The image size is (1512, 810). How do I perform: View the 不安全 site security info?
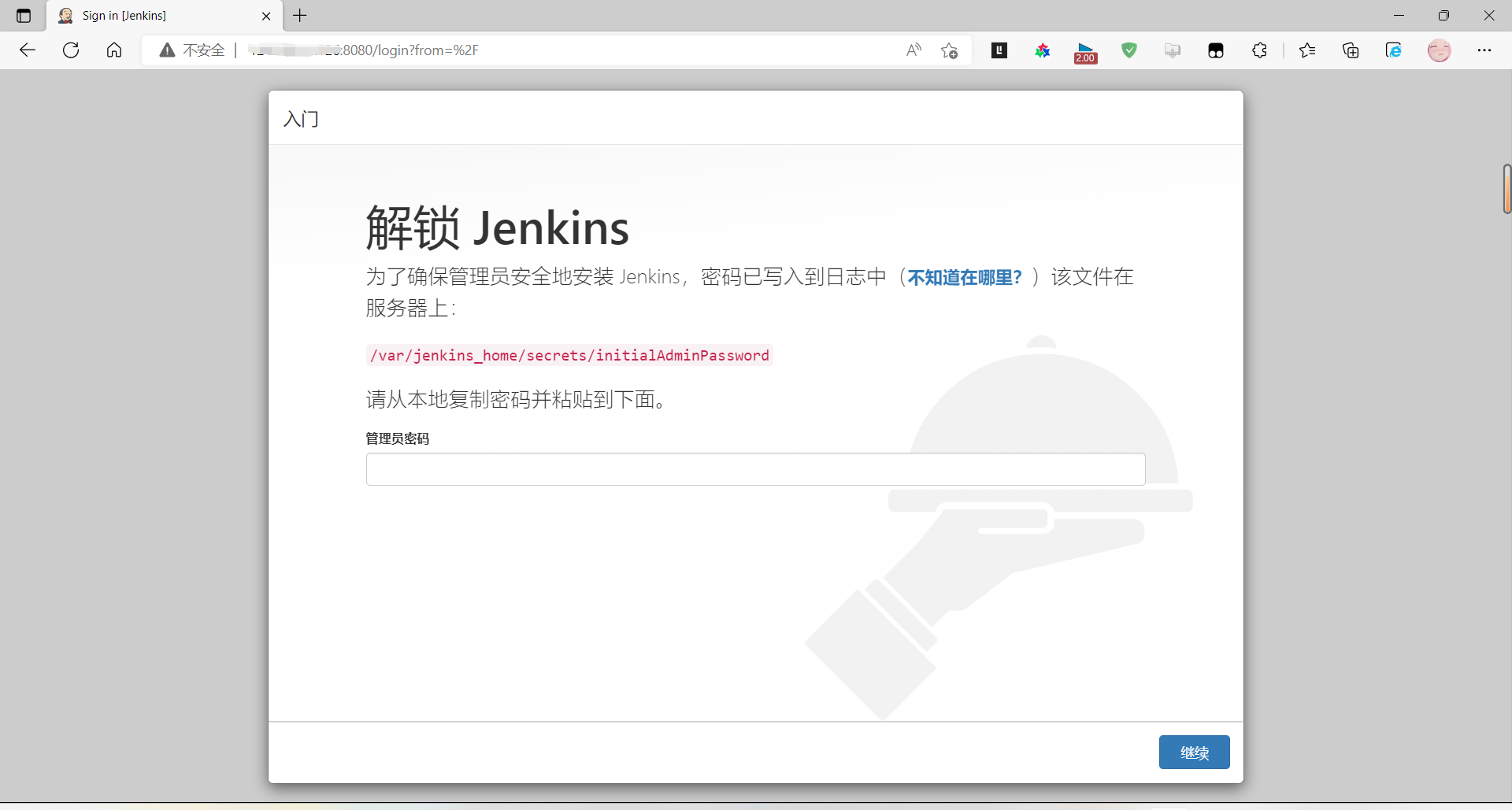[193, 50]
